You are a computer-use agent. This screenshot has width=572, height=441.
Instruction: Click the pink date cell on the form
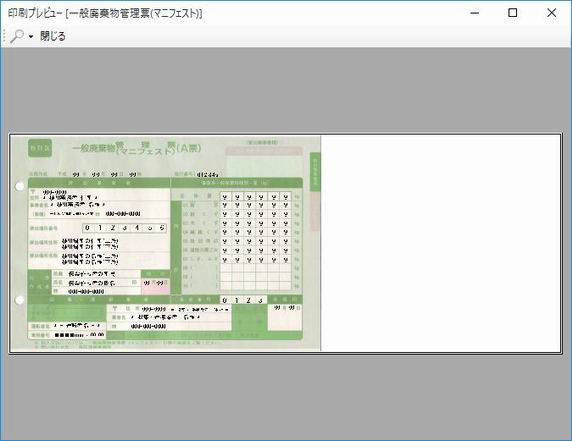tap(155, 287)
